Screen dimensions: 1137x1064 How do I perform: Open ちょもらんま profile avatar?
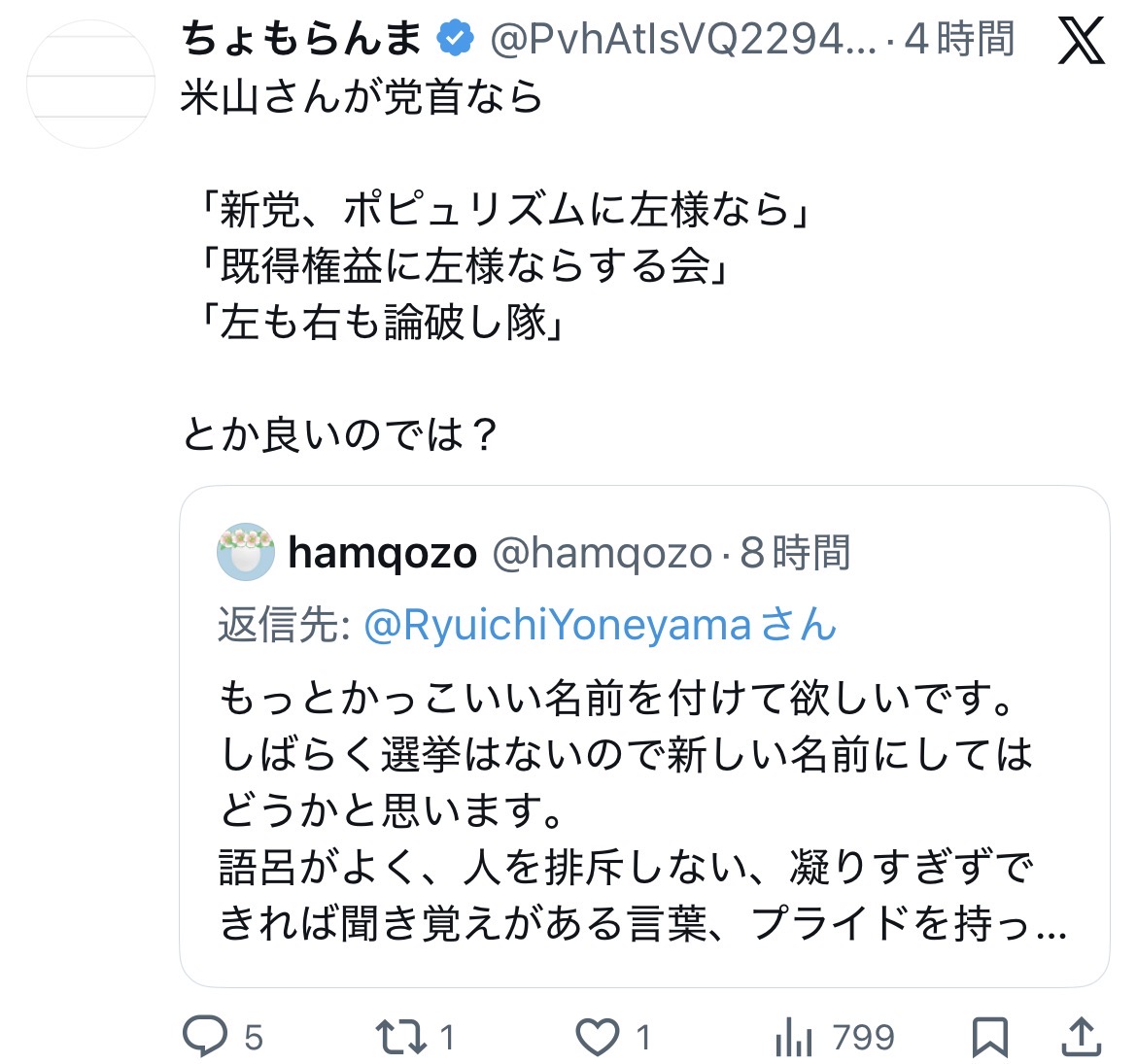point(90,85)
